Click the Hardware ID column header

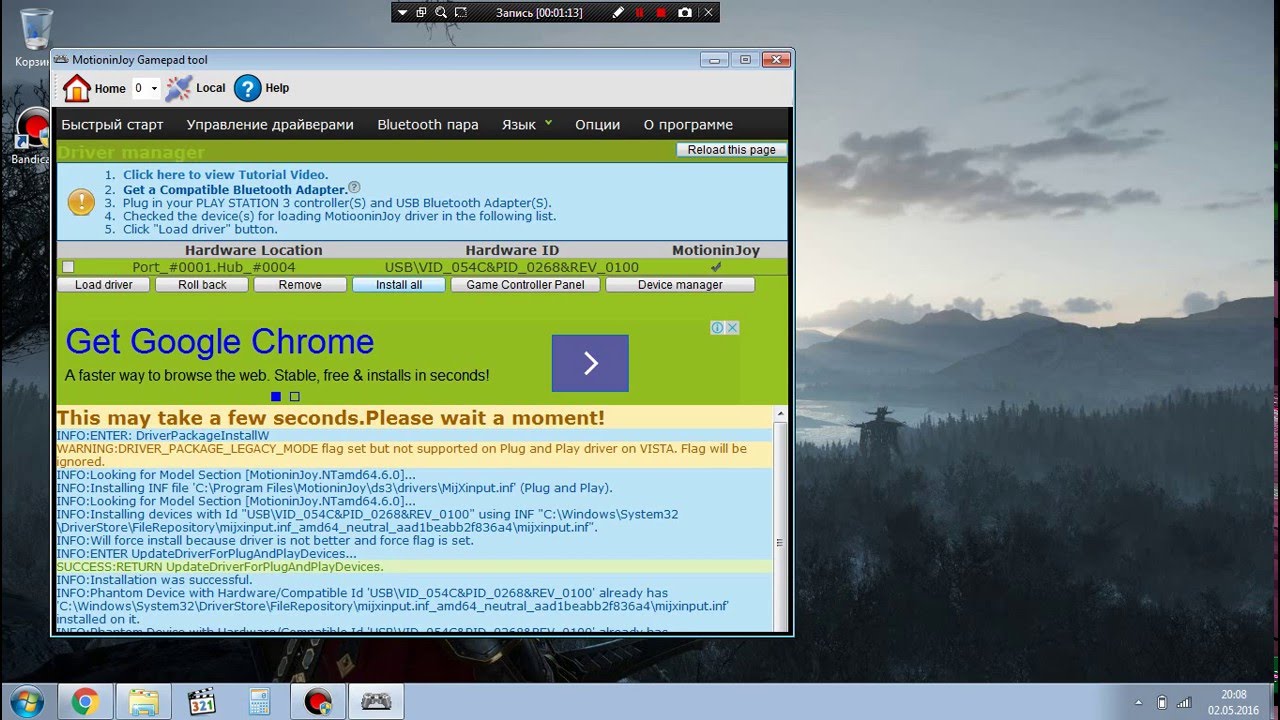512,250
